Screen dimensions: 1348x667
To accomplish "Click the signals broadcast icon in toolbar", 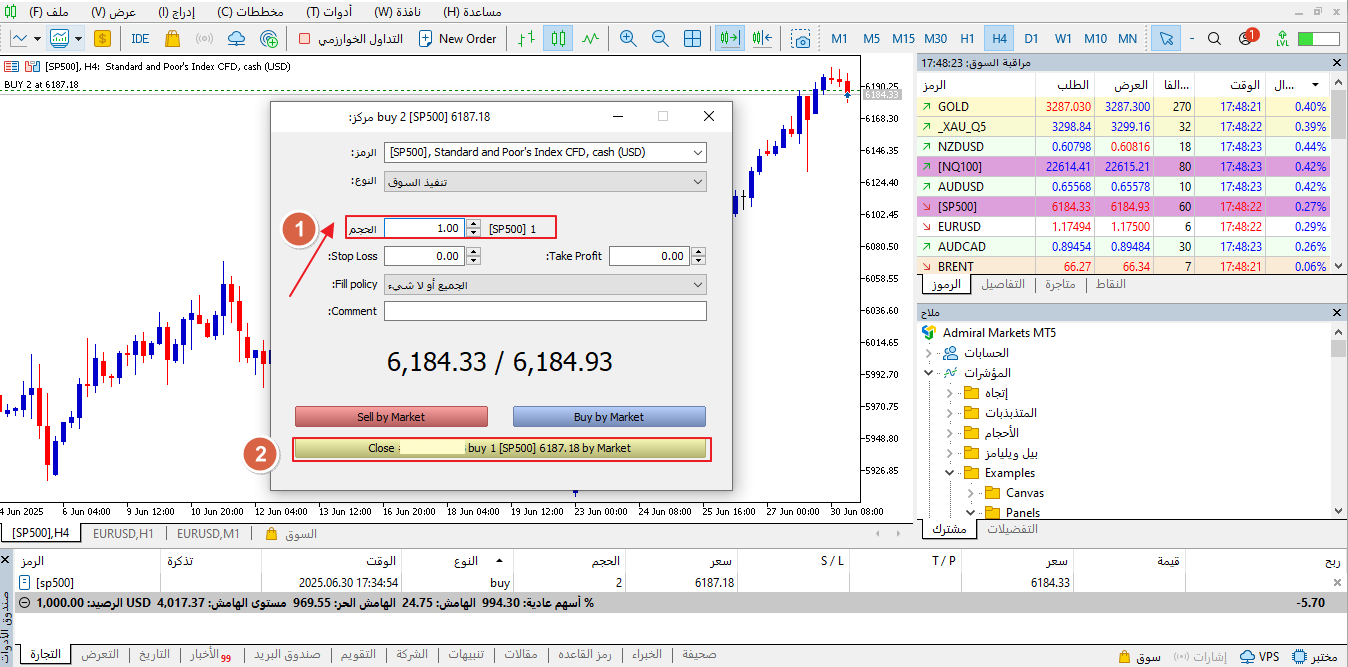I will [204, 38].
